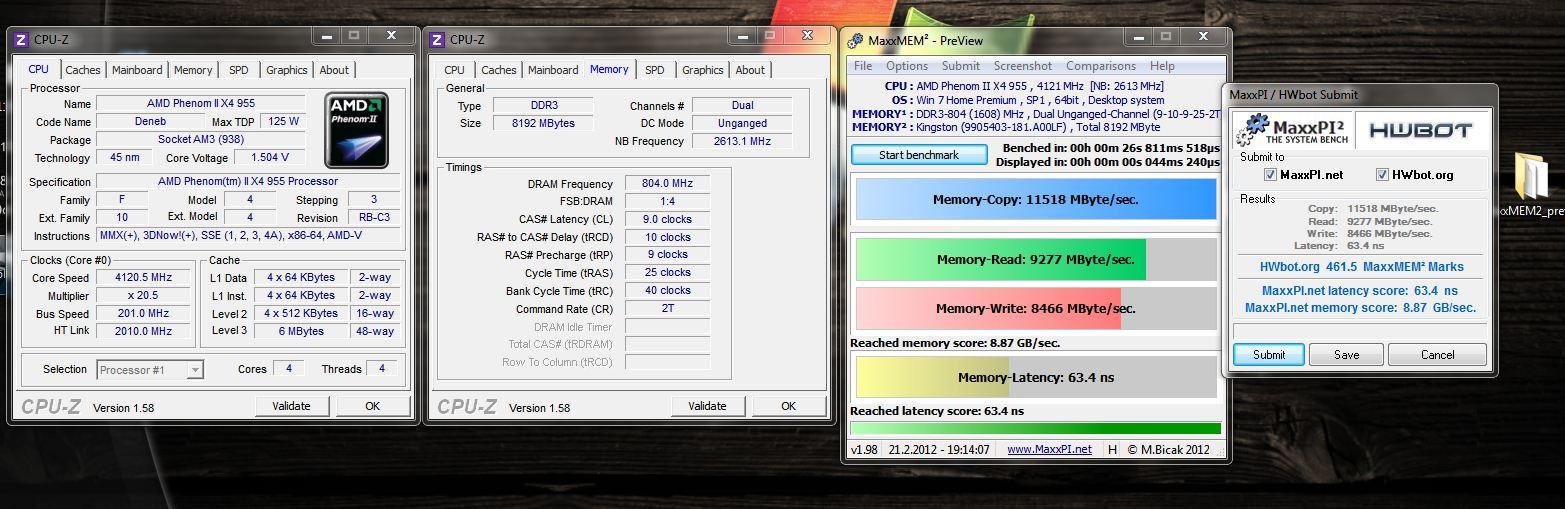Open the MaxxMEM File menu

863,66
